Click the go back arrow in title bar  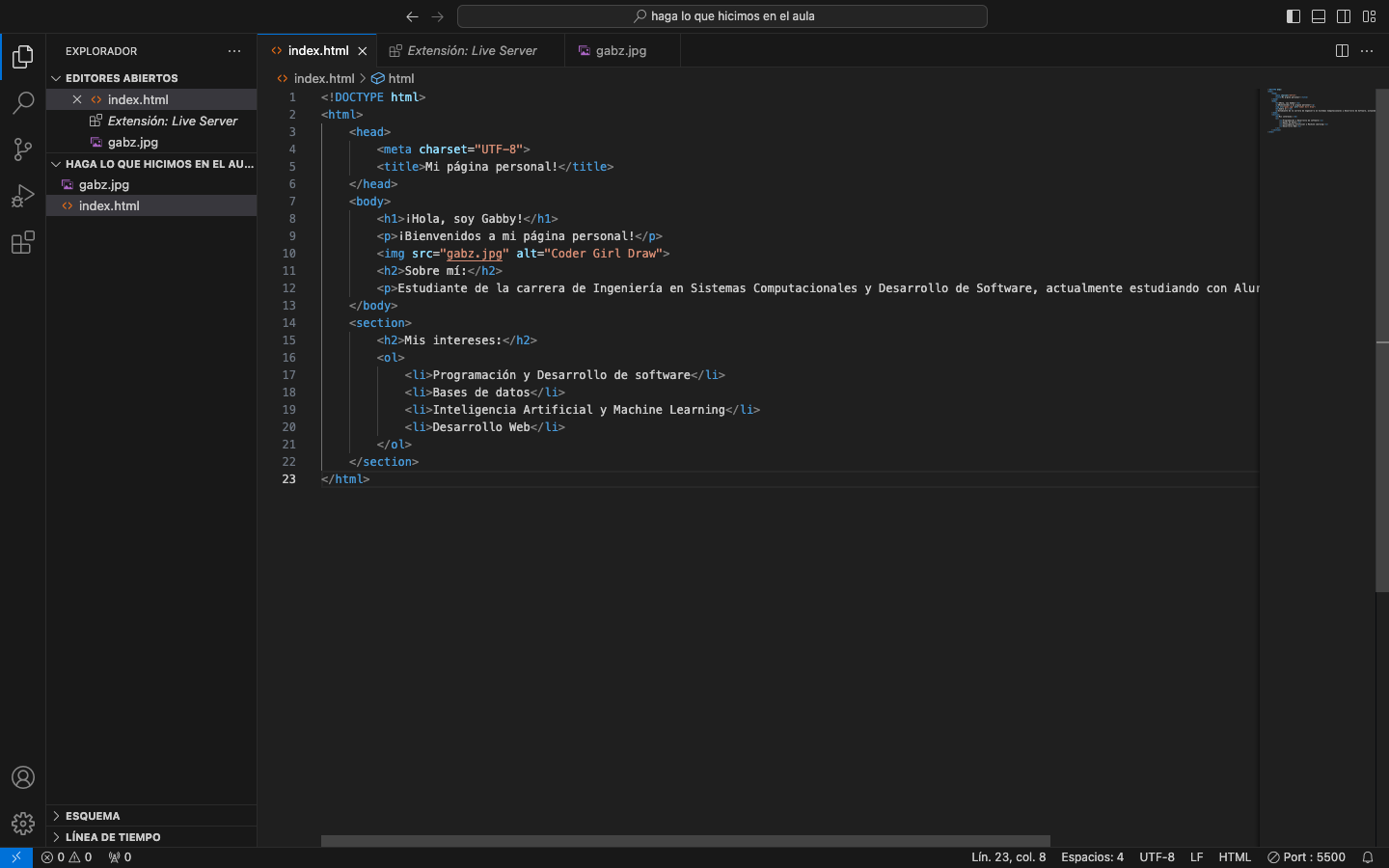pyautogui.click(x=412, y=16)
